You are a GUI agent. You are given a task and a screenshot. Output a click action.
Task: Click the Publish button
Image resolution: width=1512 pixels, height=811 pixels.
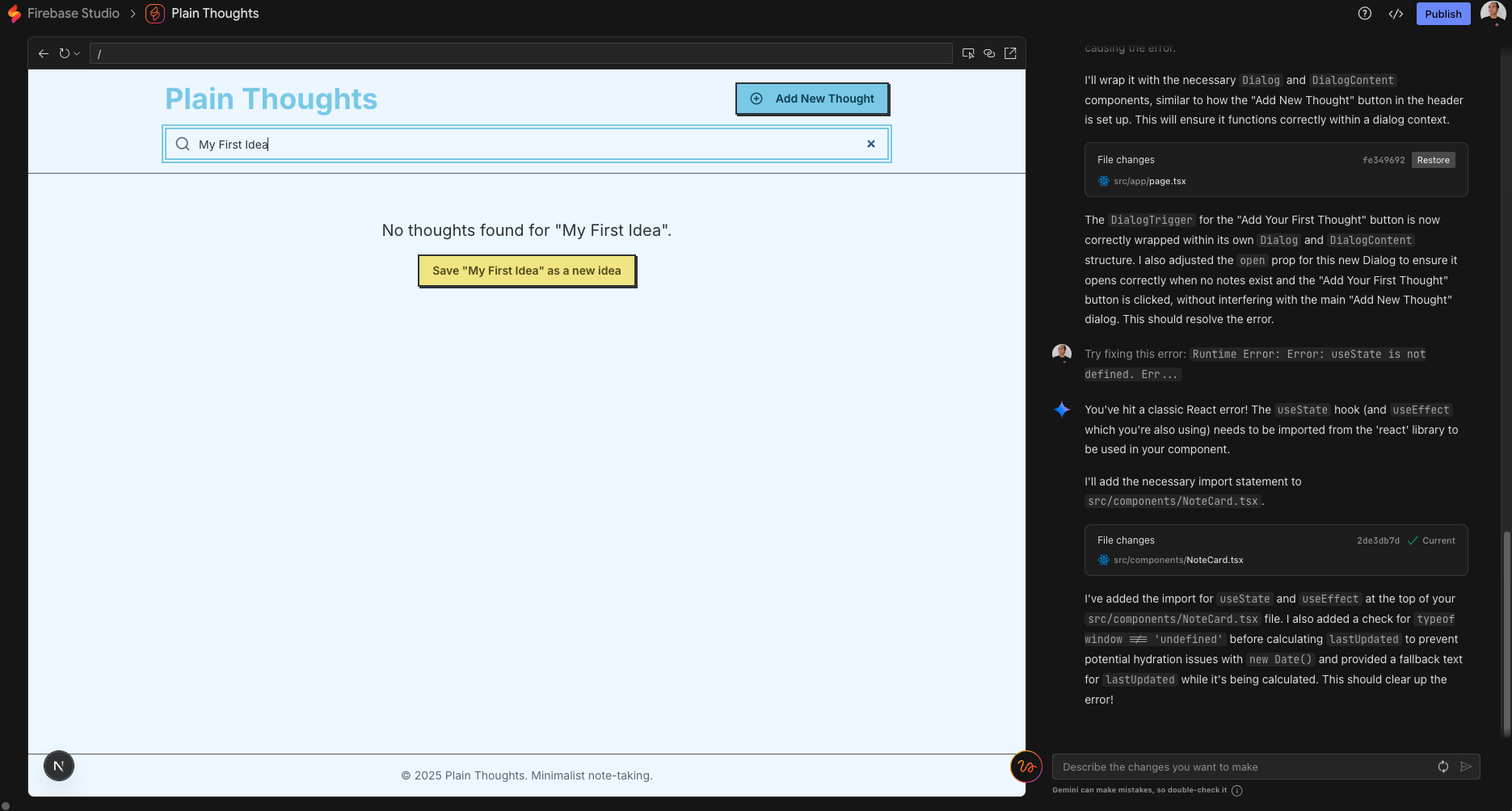(x=1443, y=14)
